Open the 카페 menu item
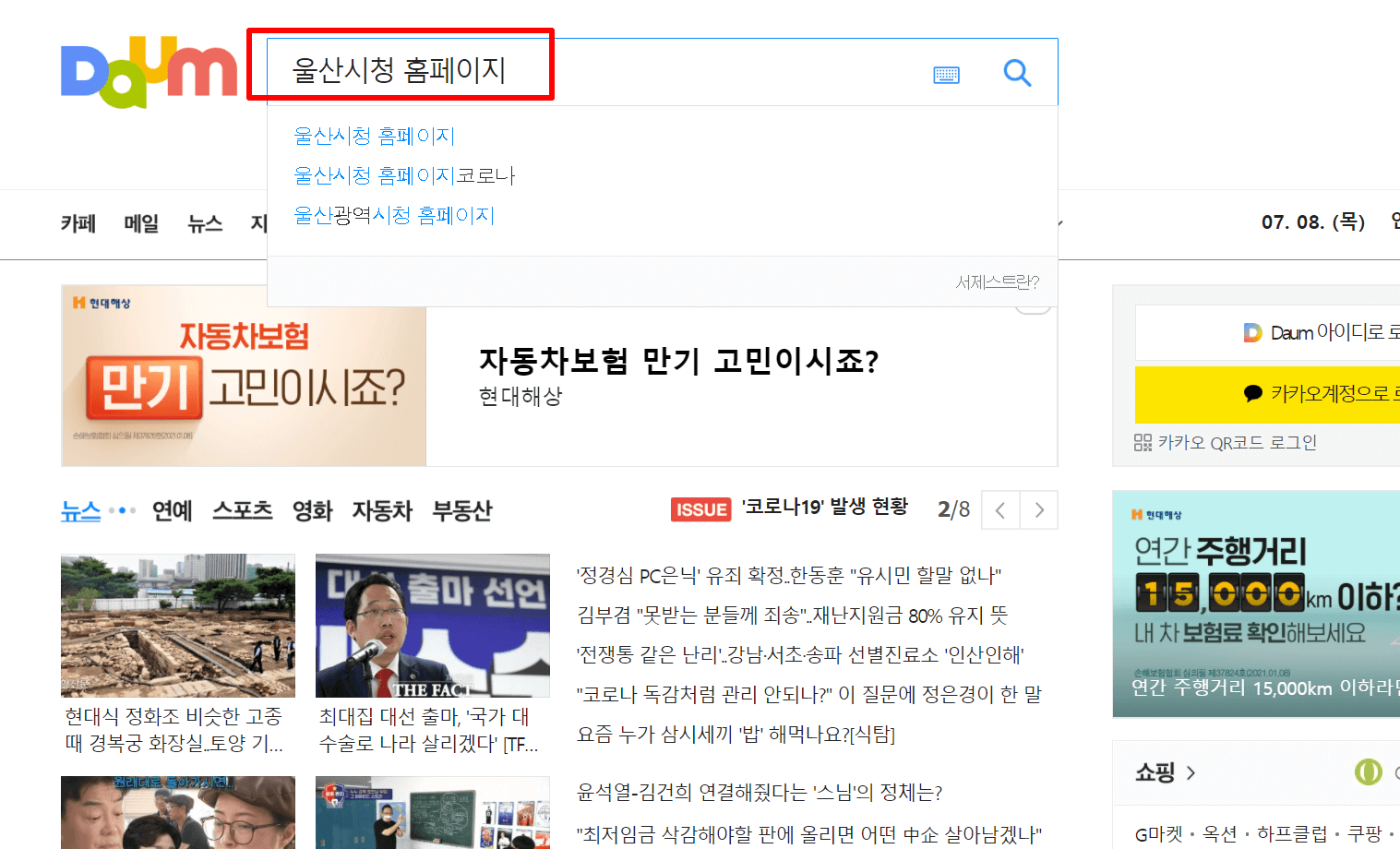Viewport: 1400px width, 849px height. click(x=78, y=223)
